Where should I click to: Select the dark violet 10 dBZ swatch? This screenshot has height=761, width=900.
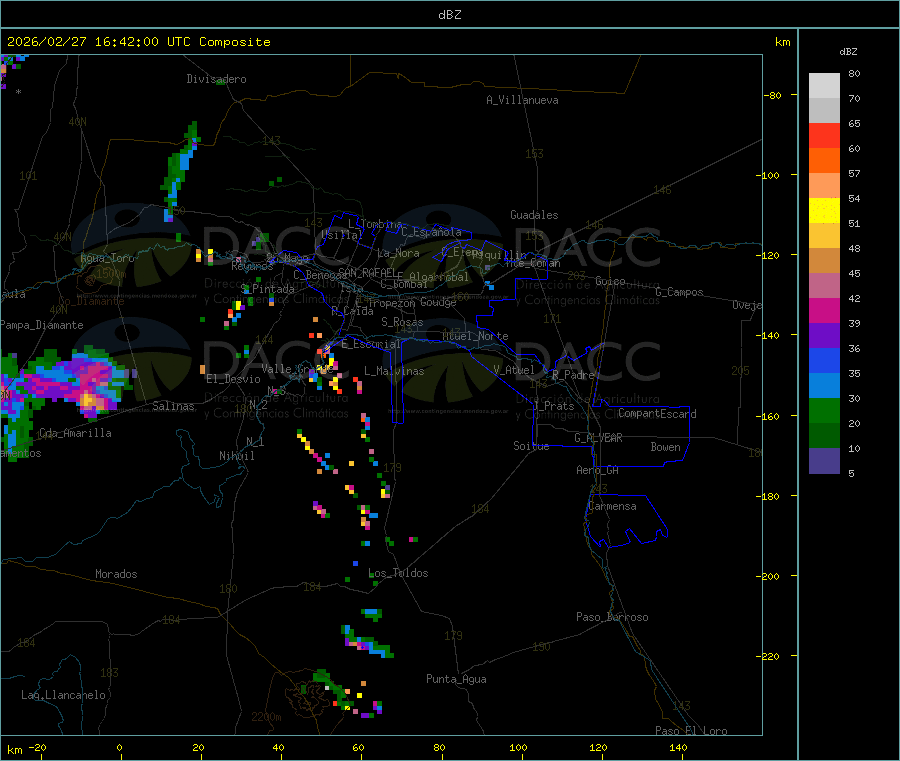point(824,461)
